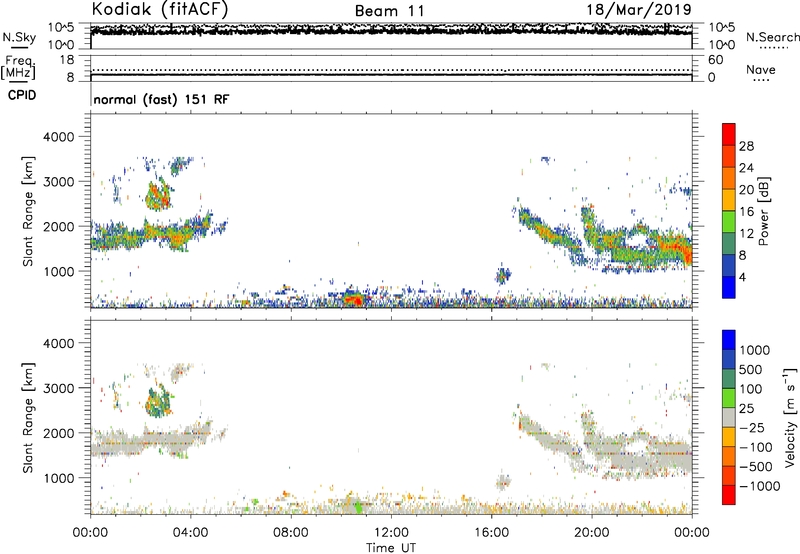Screen dimensions: 800x554
Task: Select the "N.Search" legend label
Action: click(x=773, y=37)
